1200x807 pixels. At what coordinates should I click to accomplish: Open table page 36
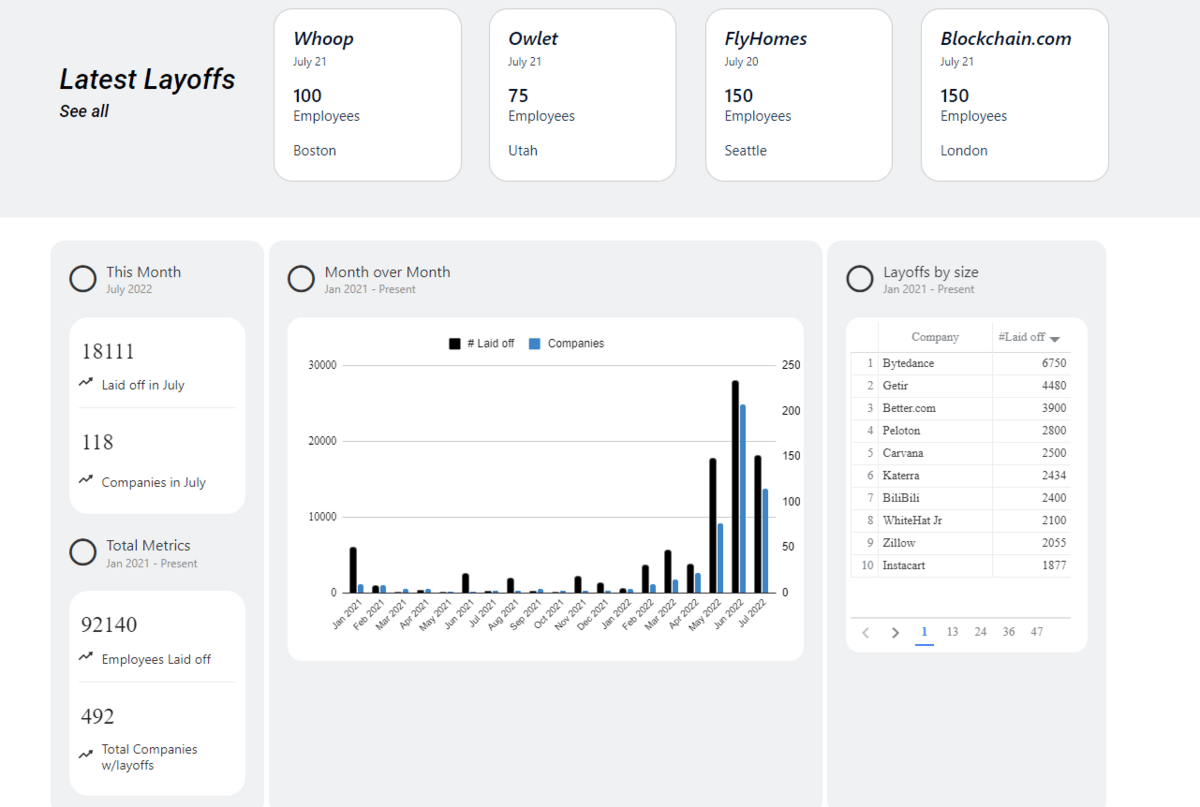pos(1008,632)
